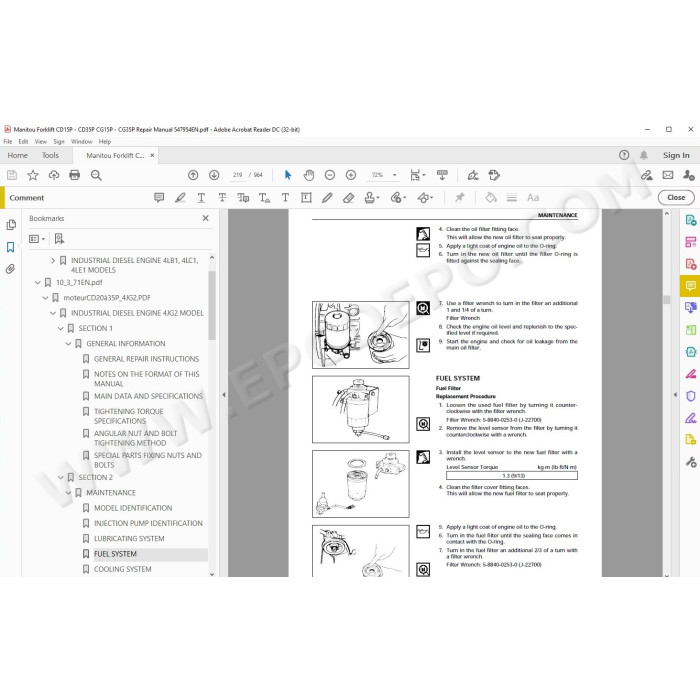Open the Edit menu
Image resolution: width=700 pixels, height=700 pixels.
coord(23,142)
